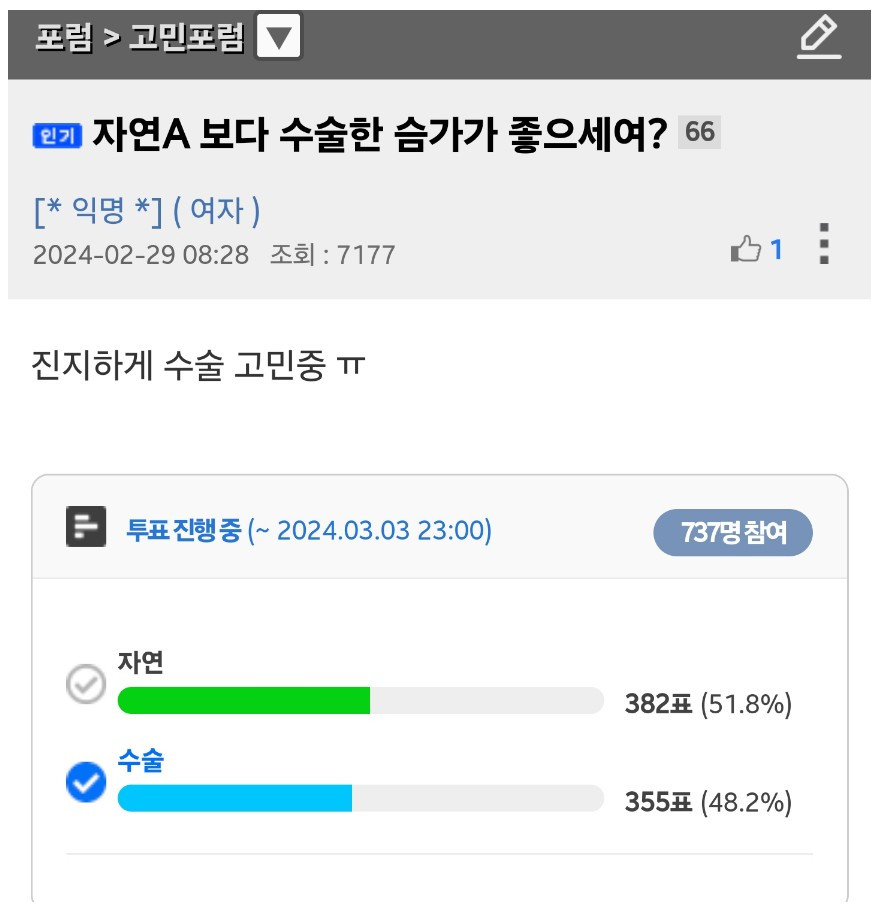Click the thumbs-up like icon

745,249
